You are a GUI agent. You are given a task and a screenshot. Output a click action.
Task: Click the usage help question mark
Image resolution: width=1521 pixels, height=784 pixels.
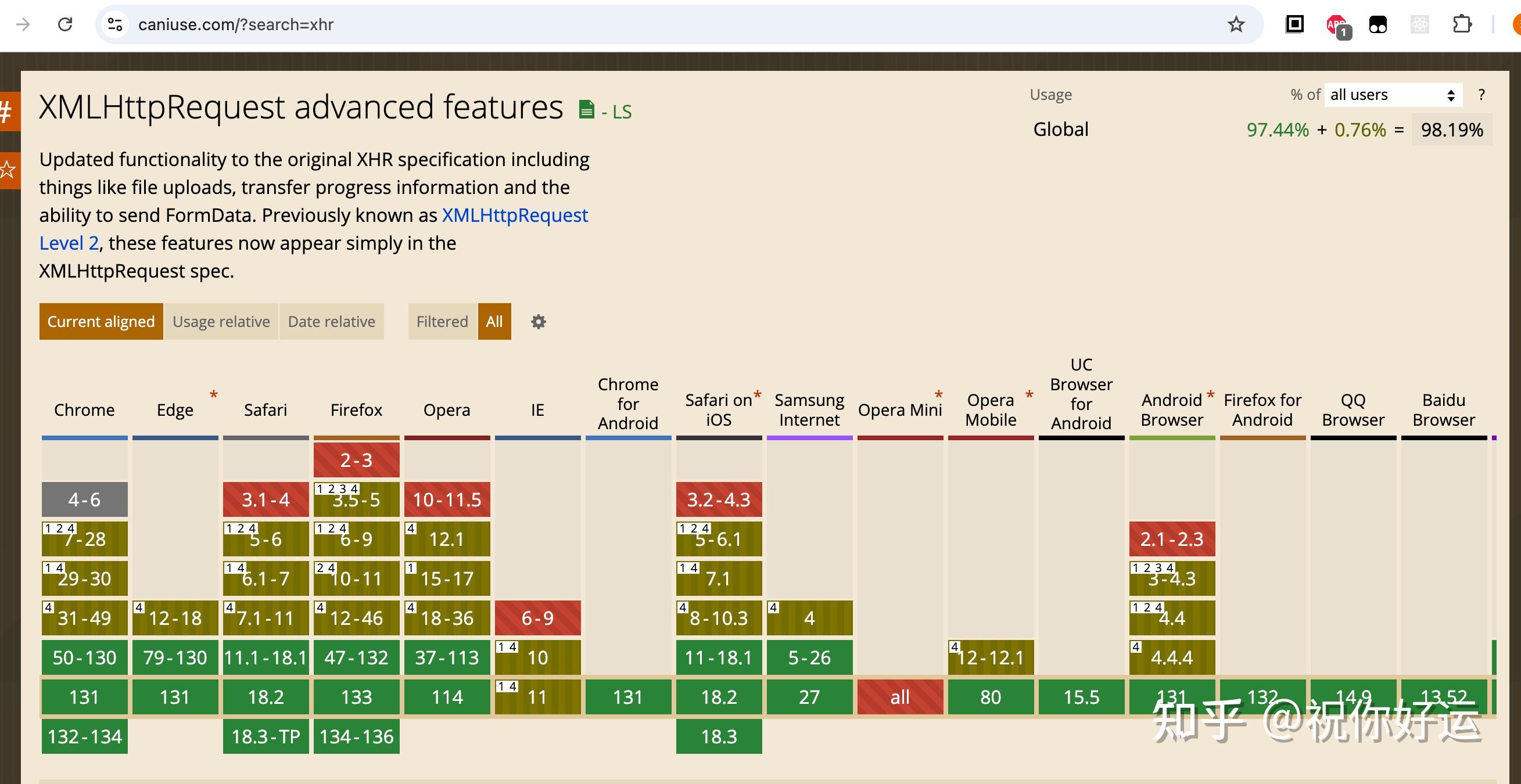click(x=1481, y=95)
